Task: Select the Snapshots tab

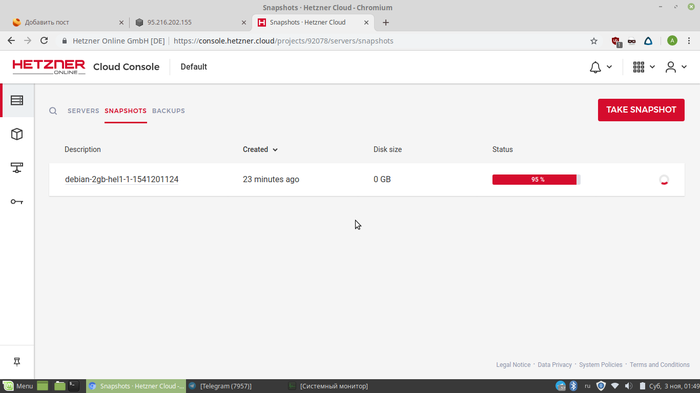Action: click(125, 111)
